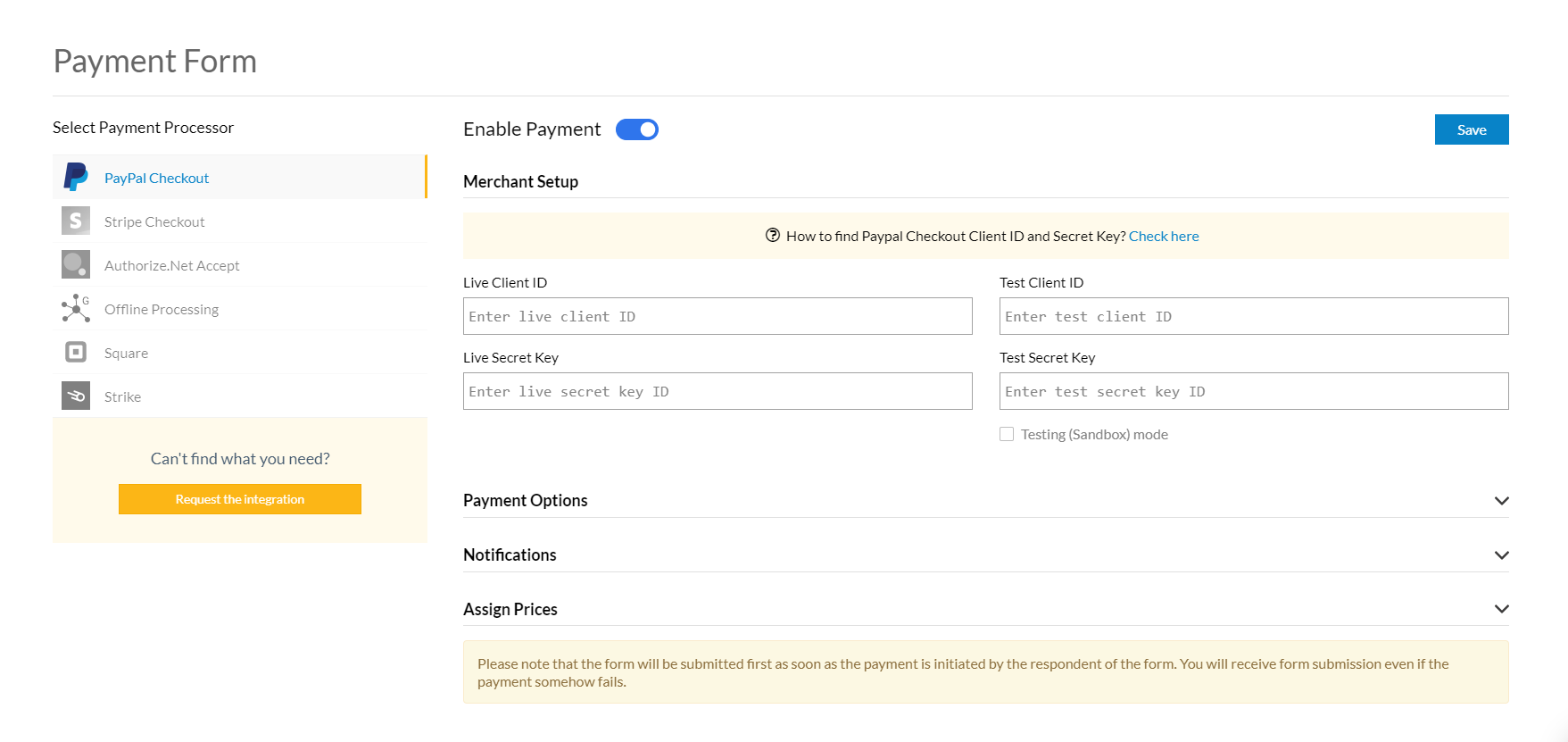Click the Offline Processing network icon

pos(76,308)
